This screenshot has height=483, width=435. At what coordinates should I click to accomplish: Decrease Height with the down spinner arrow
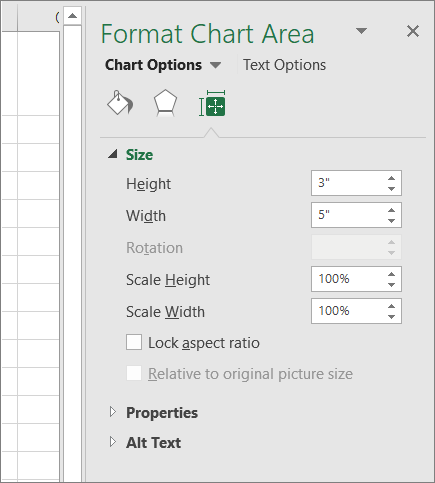coord(391,189)
